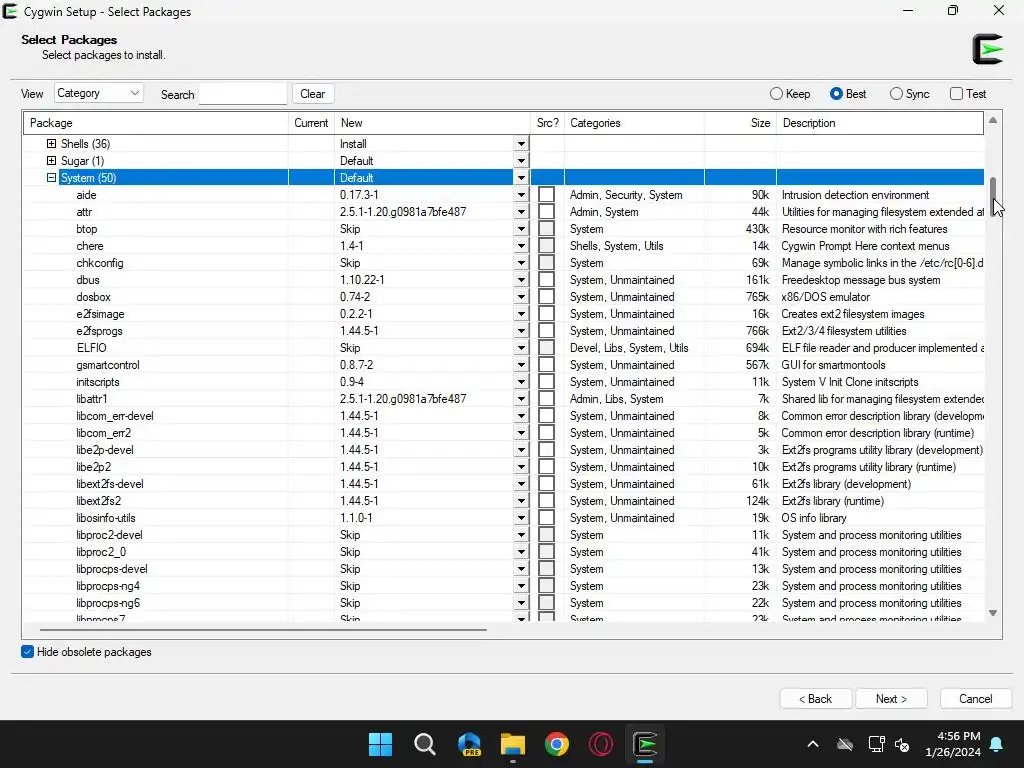
Task: Open Windows Start menu
Action: coord(380,744)
